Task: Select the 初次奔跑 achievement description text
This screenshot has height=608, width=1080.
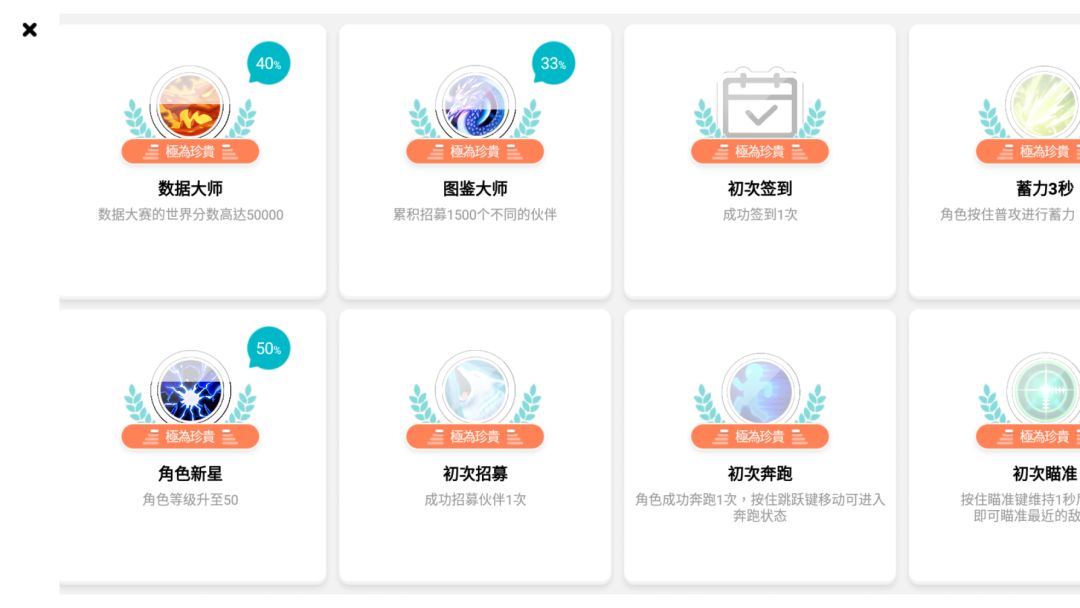Action: point(760,507)
